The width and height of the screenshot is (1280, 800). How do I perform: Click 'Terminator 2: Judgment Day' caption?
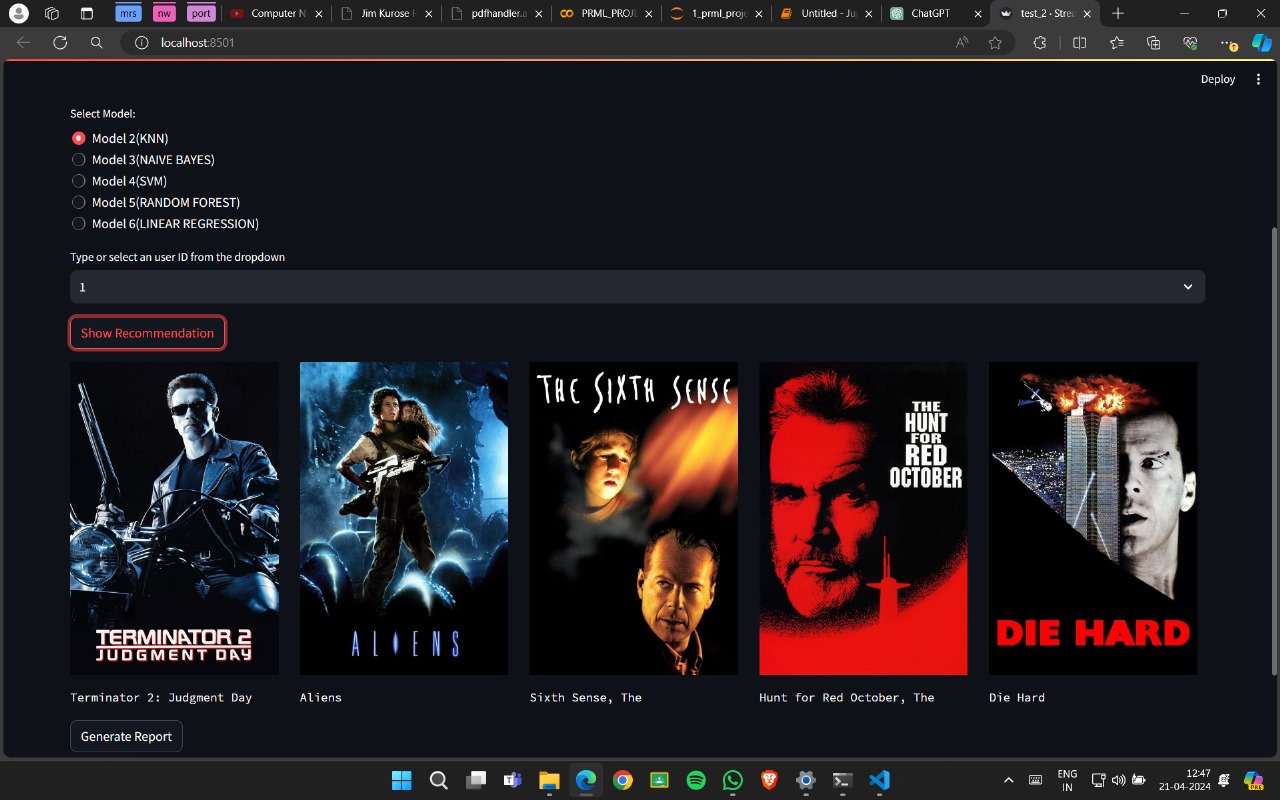point(161,697)
